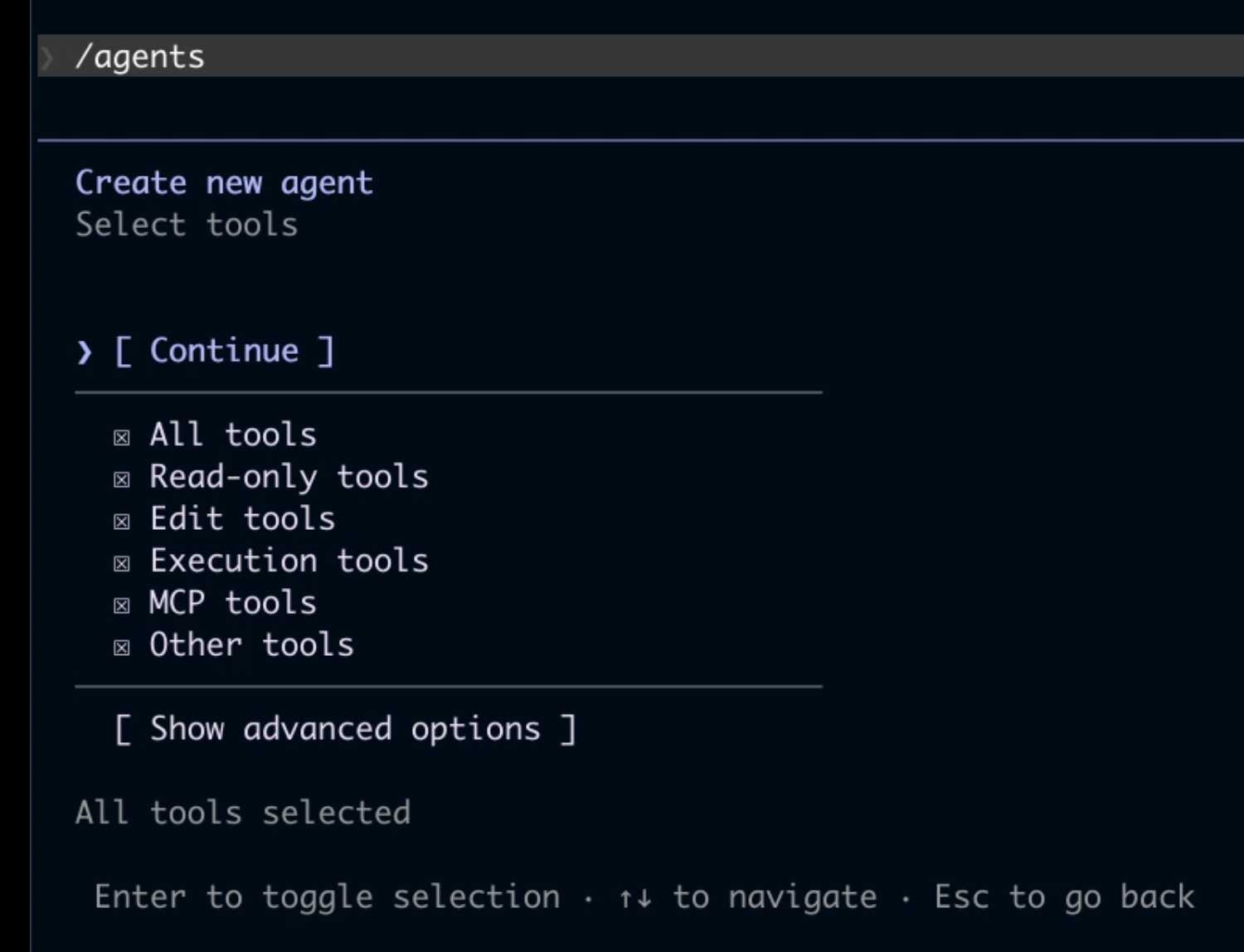Show advanced options
This screenshot has height=952, width=1244.
[x=345, y=729]
